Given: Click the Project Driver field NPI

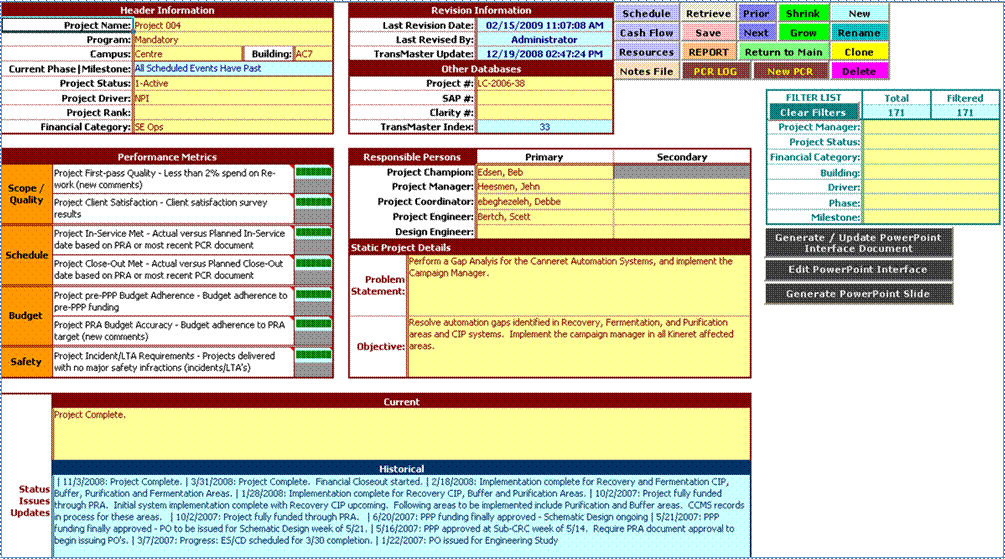Looking at the screenshot, I should 233,98.
